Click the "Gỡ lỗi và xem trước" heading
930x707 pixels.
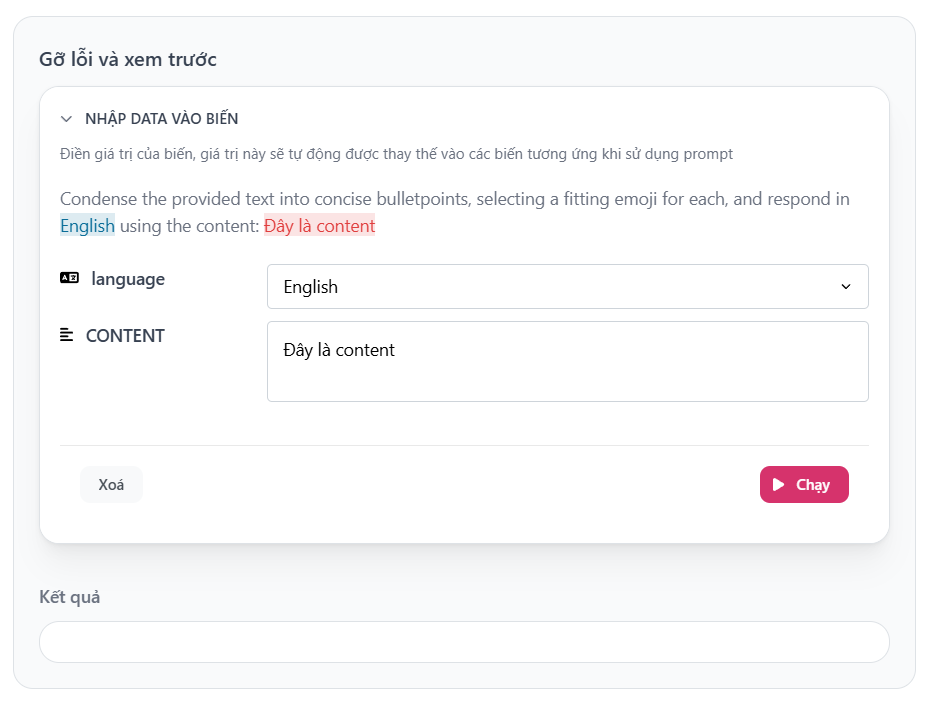point(128,59)
